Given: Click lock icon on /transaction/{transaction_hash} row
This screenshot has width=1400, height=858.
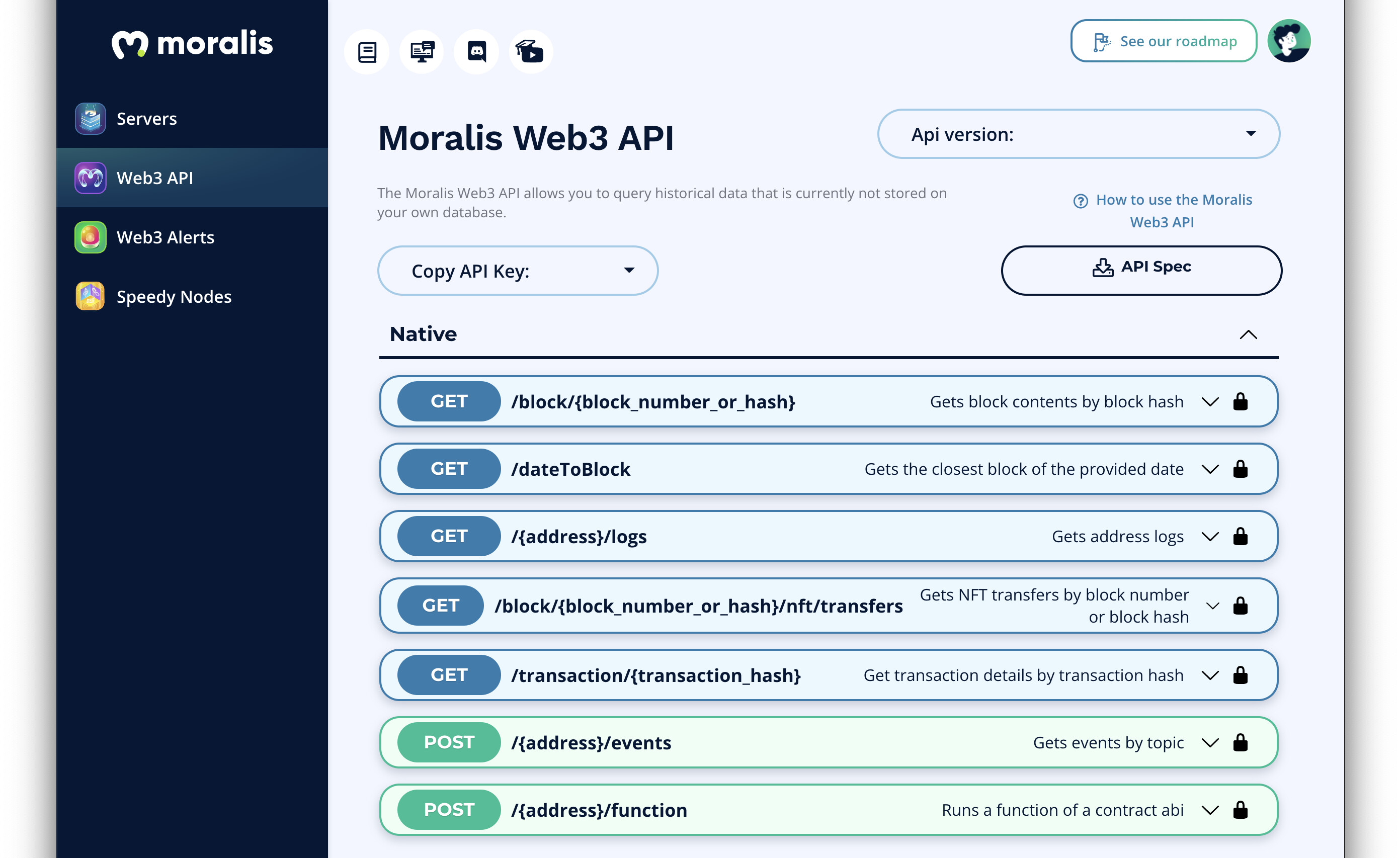Looking at the screenshot, I should [x=1241, y=674].
